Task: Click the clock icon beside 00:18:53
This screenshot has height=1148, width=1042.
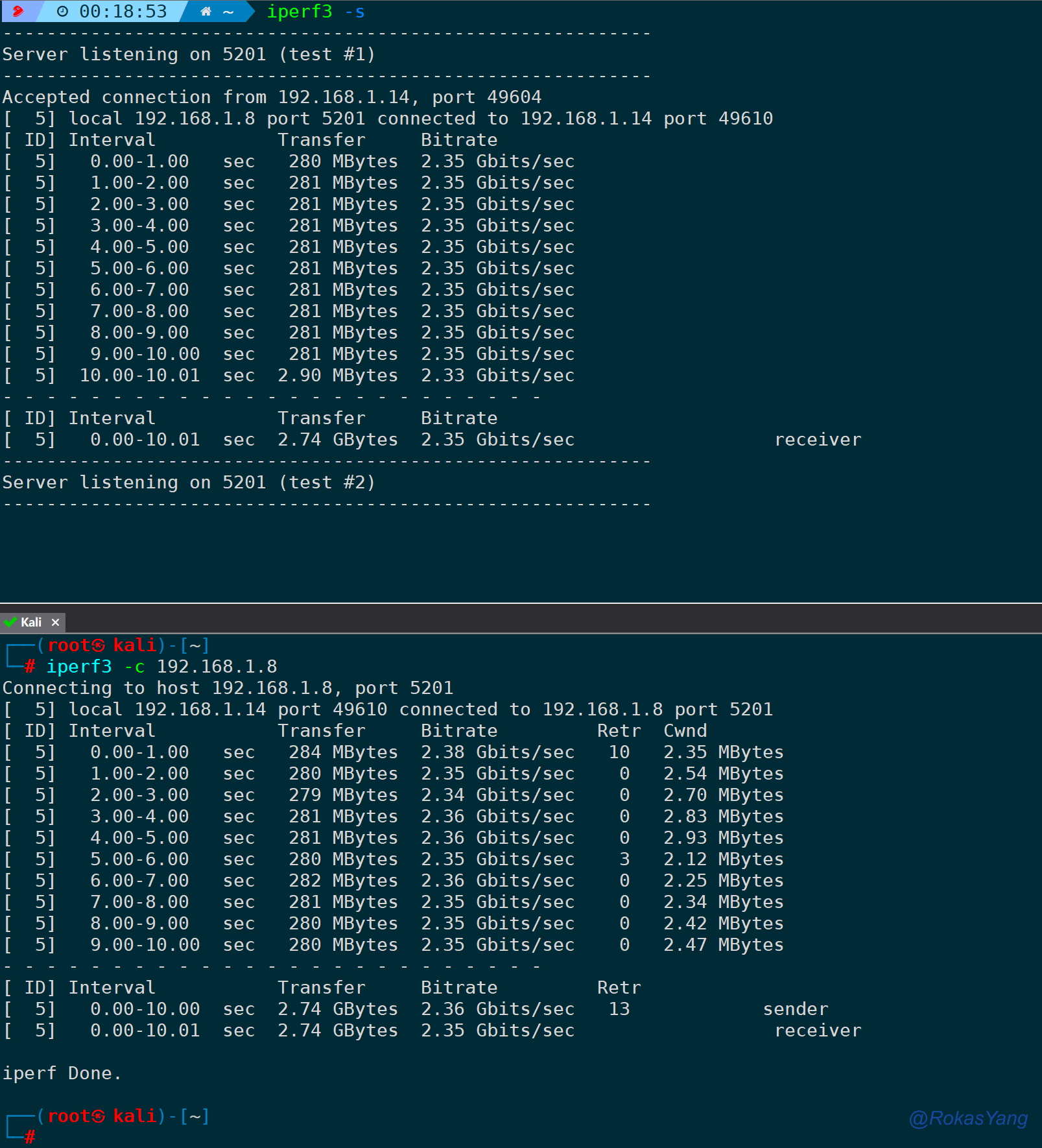Action: click(62, 12)
